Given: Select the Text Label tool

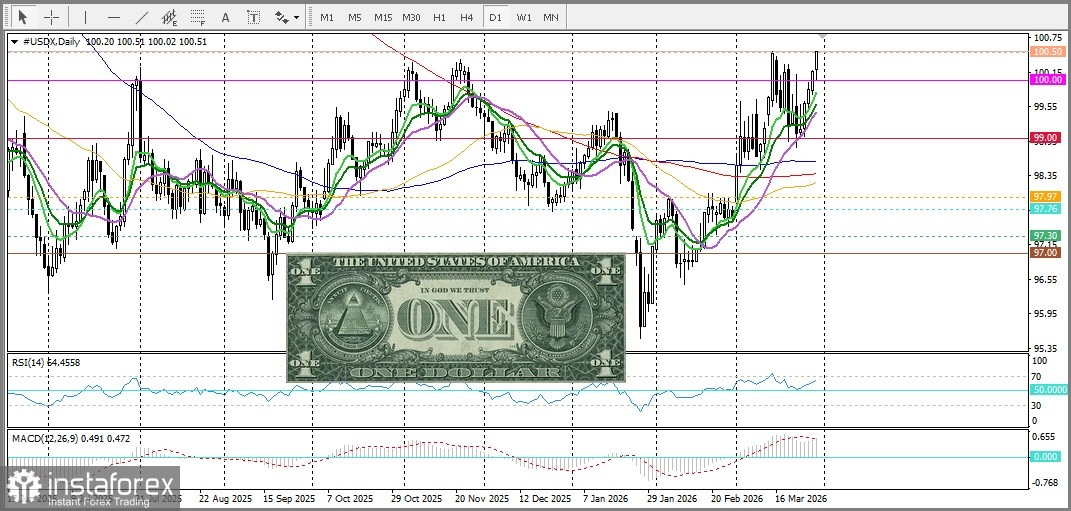Looking at the screenshot, I should [253, 17].
